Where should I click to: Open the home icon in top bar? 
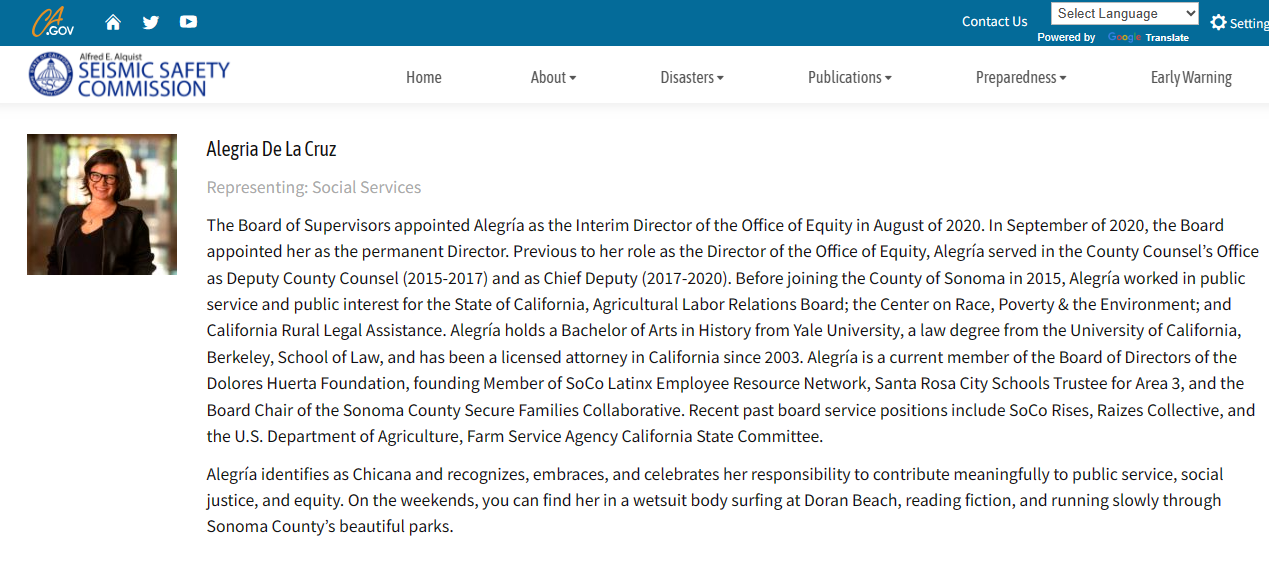pos(113,22)
